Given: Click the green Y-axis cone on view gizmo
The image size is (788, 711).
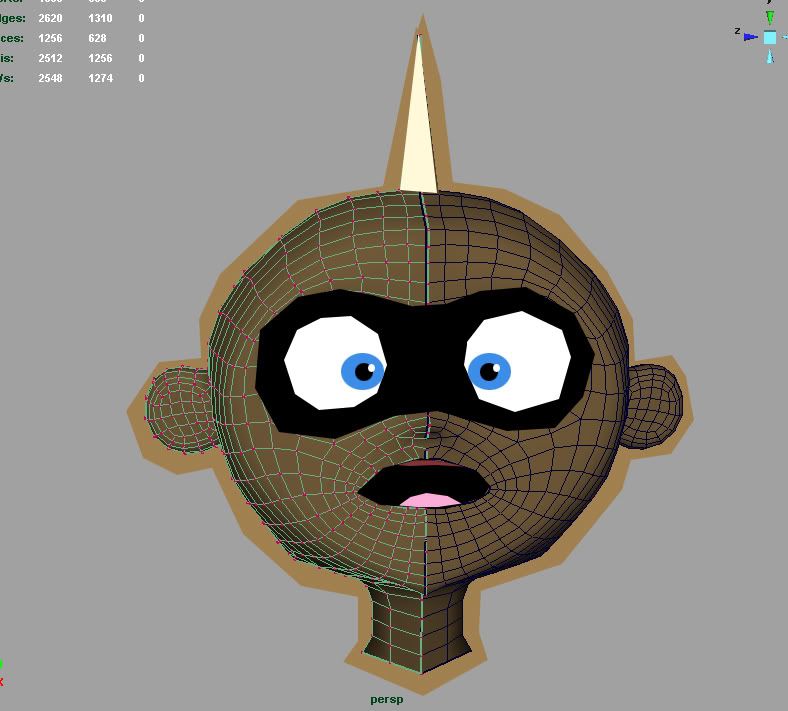Looking at the screenshot, I should click(770, 18).
